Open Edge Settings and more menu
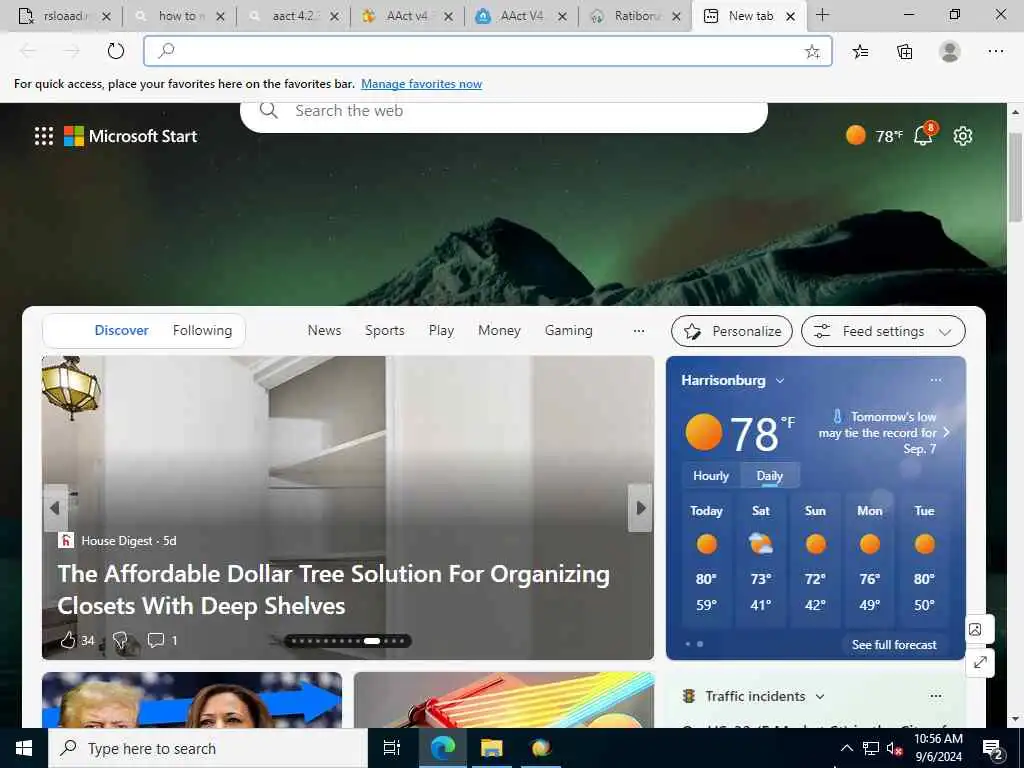This screenshot has width=1024, height=768. tap(995, 52)
